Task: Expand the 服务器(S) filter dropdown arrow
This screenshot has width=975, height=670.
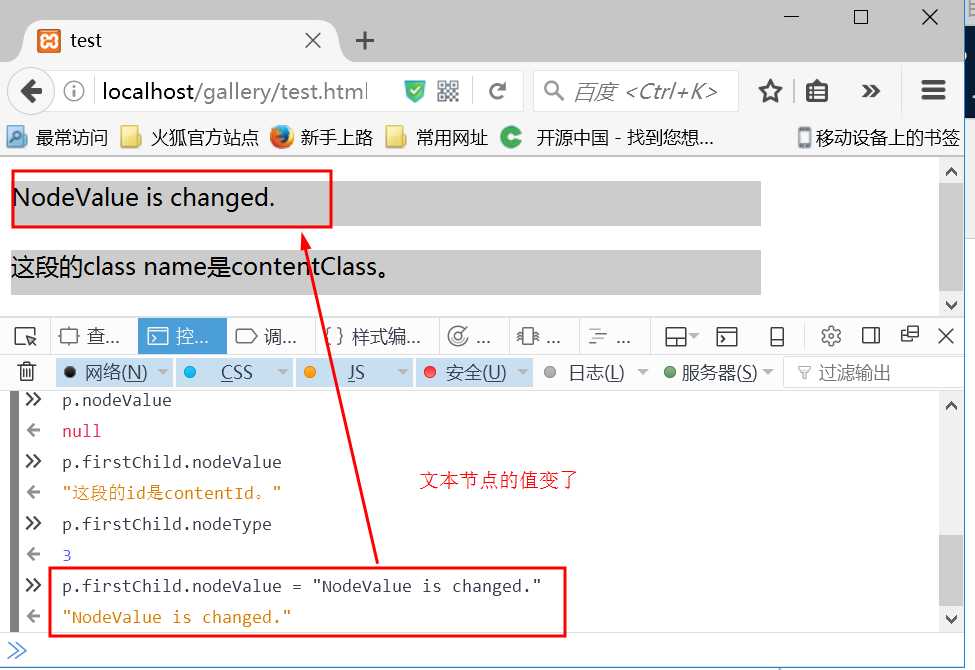Action: click(x=768, y=372)
